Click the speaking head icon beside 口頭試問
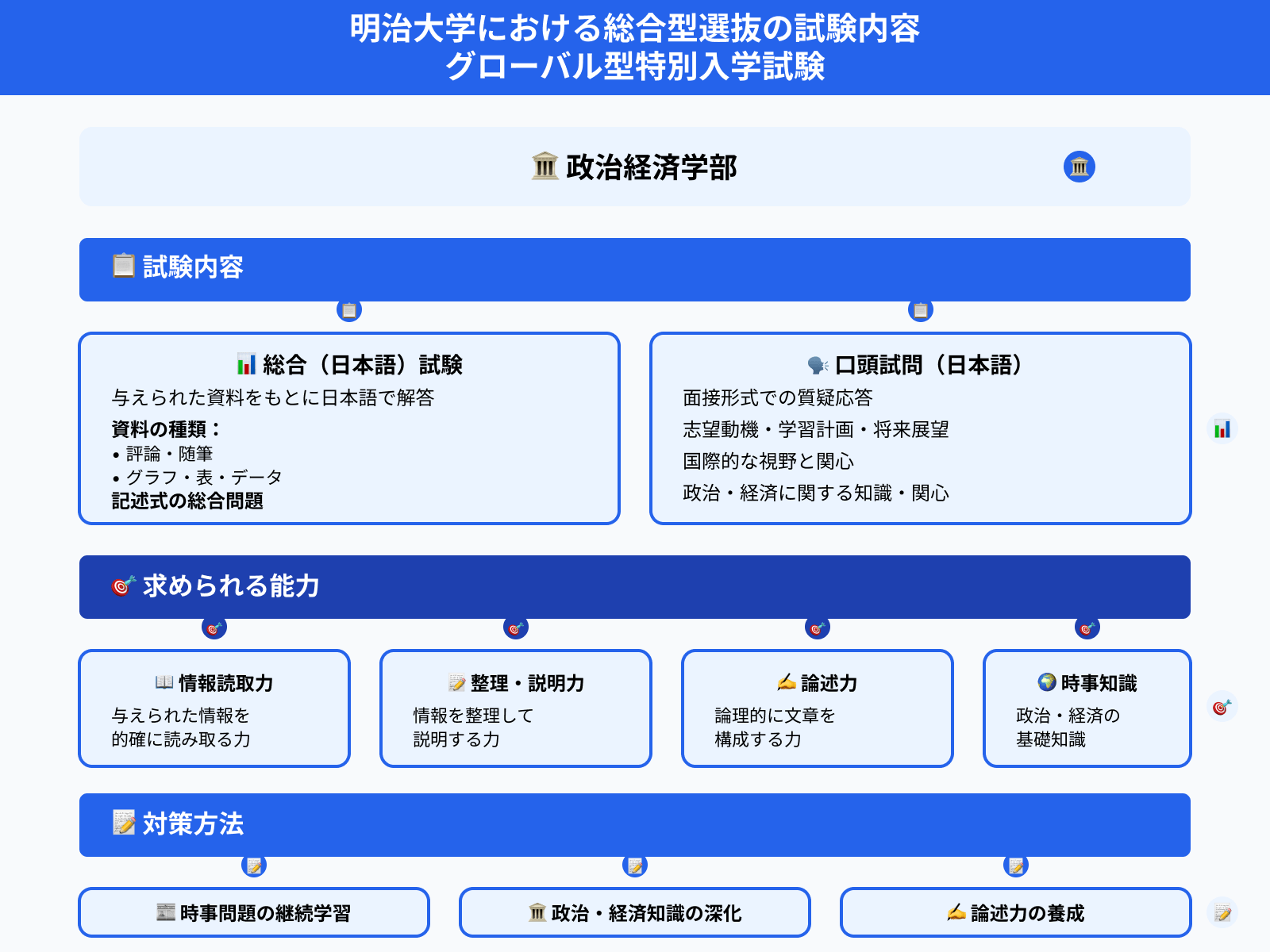The image size is (1270, 952). click(x=818, y=365)
